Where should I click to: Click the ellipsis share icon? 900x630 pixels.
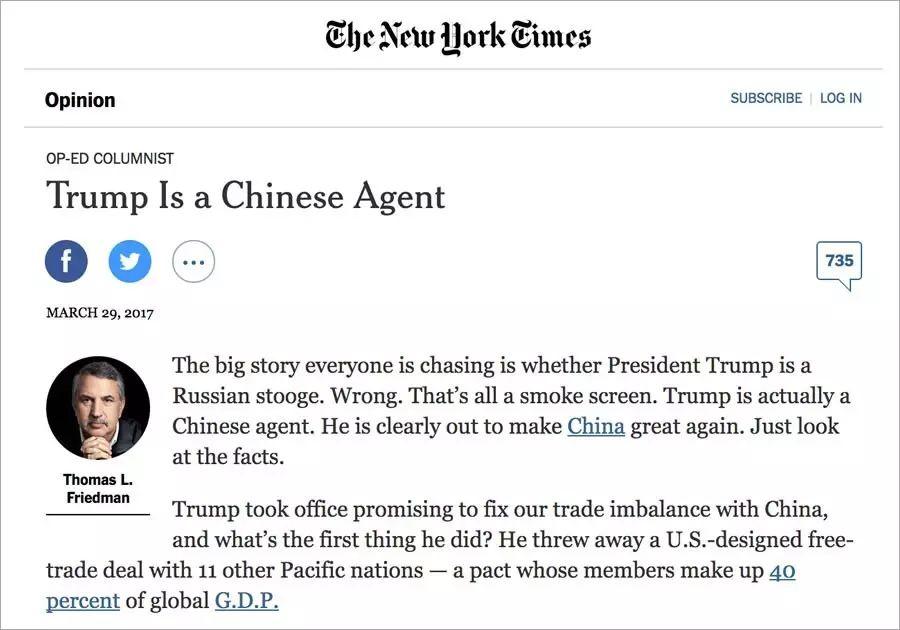click(x=193, y=261)
